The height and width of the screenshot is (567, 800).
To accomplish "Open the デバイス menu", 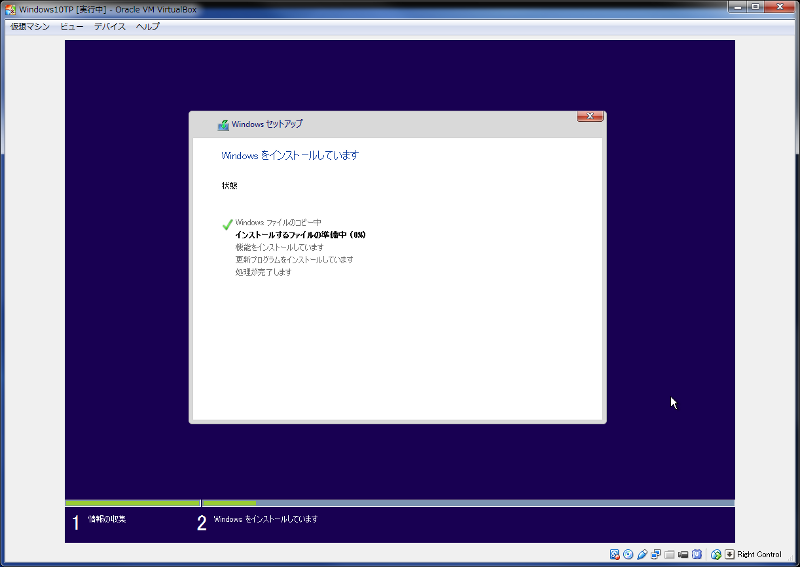I will (110, 27).
